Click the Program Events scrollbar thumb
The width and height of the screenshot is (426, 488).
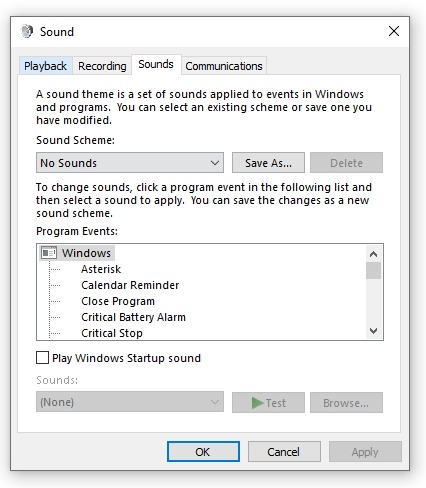(x=373, y=270)
